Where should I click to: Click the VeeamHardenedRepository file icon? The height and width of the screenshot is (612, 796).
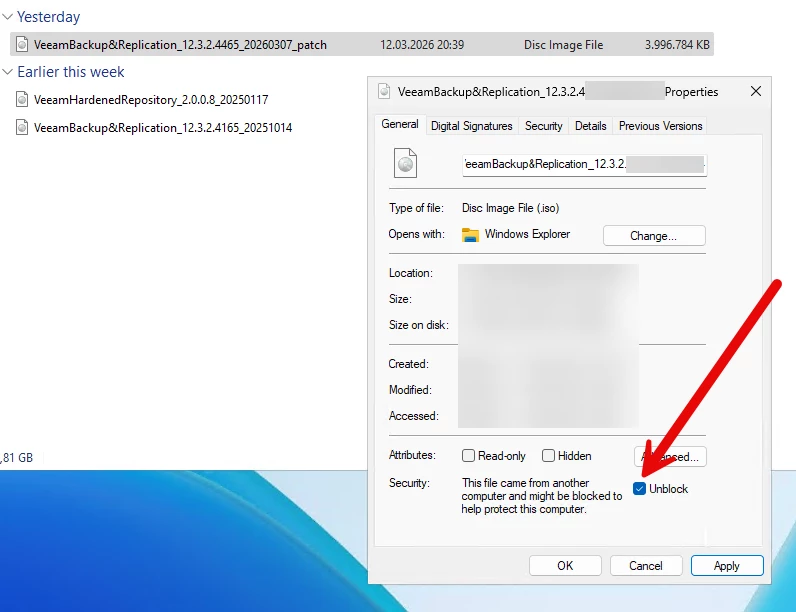22,99
